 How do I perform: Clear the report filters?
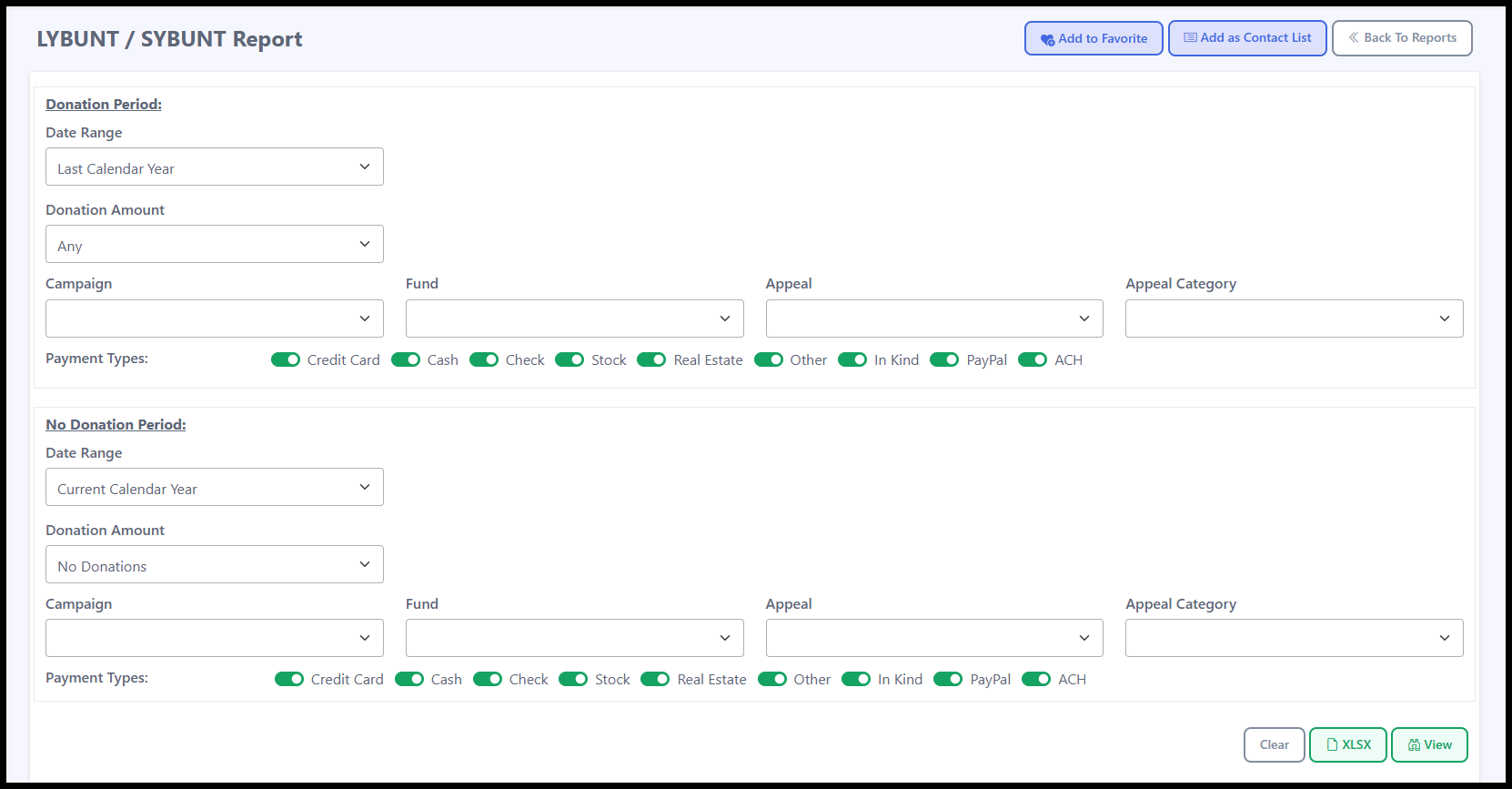point(1274,744)
